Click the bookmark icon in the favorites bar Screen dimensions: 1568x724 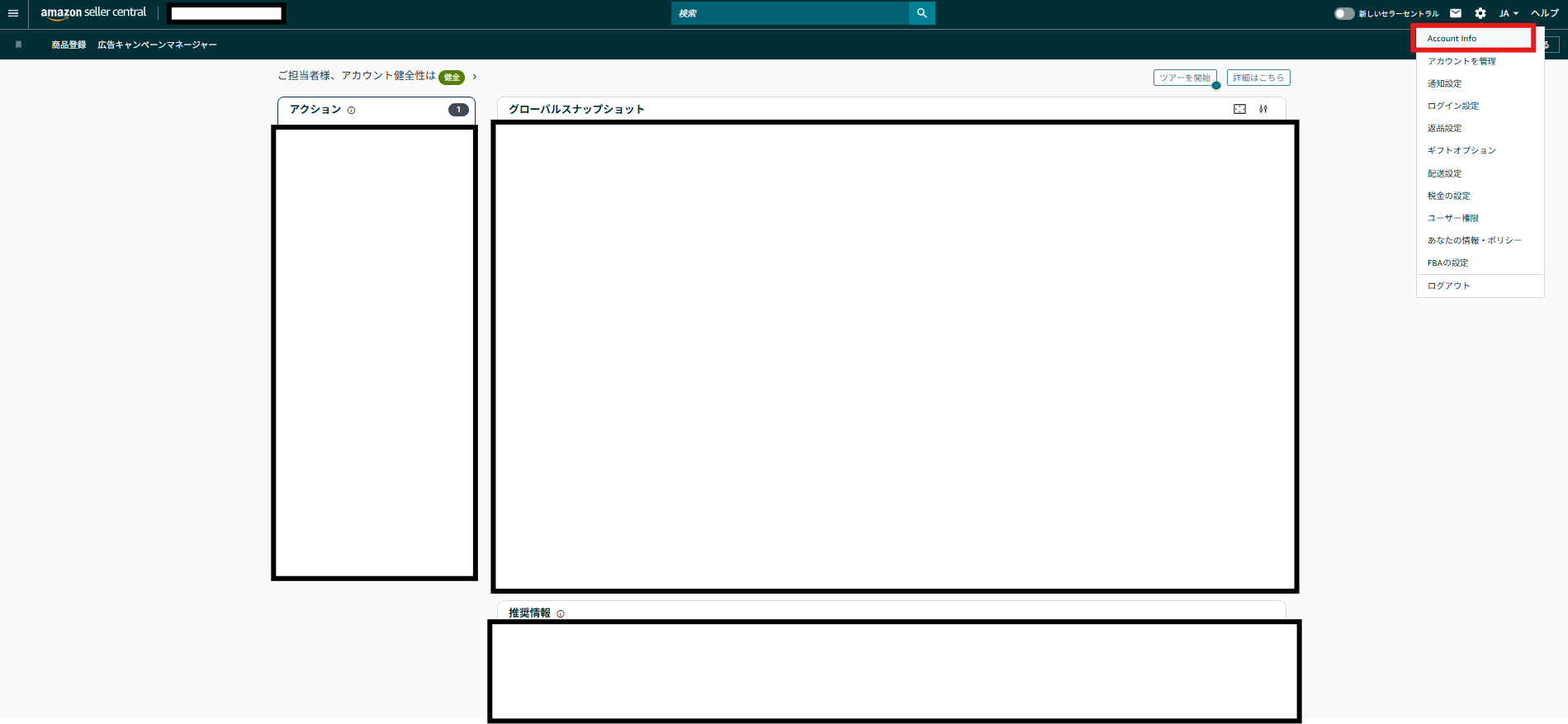coord(18,45)
